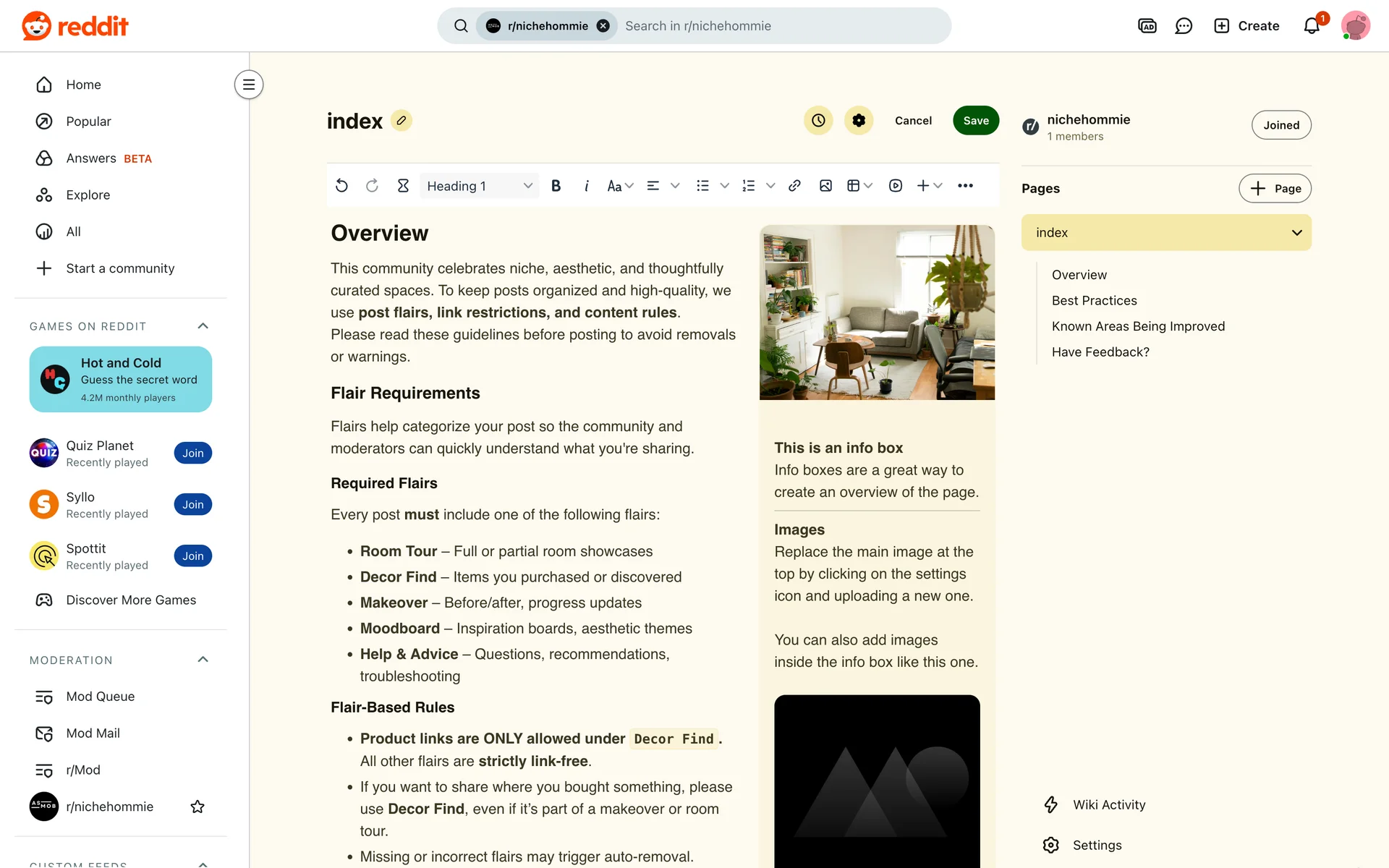Open the revision history clock icon

818,120
